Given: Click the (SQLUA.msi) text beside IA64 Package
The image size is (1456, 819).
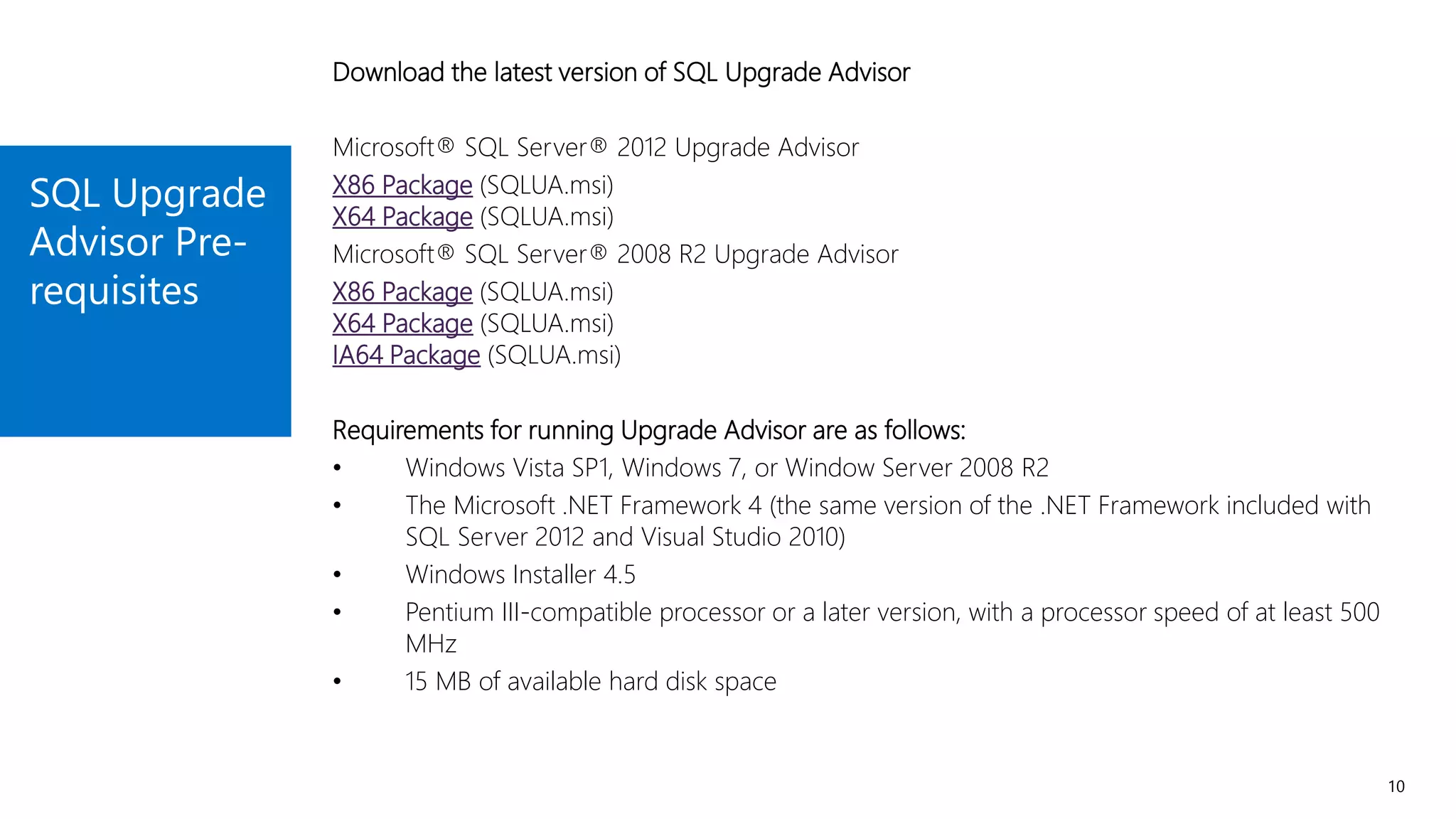Looking at the screenshot, I should tap(555, 355).
